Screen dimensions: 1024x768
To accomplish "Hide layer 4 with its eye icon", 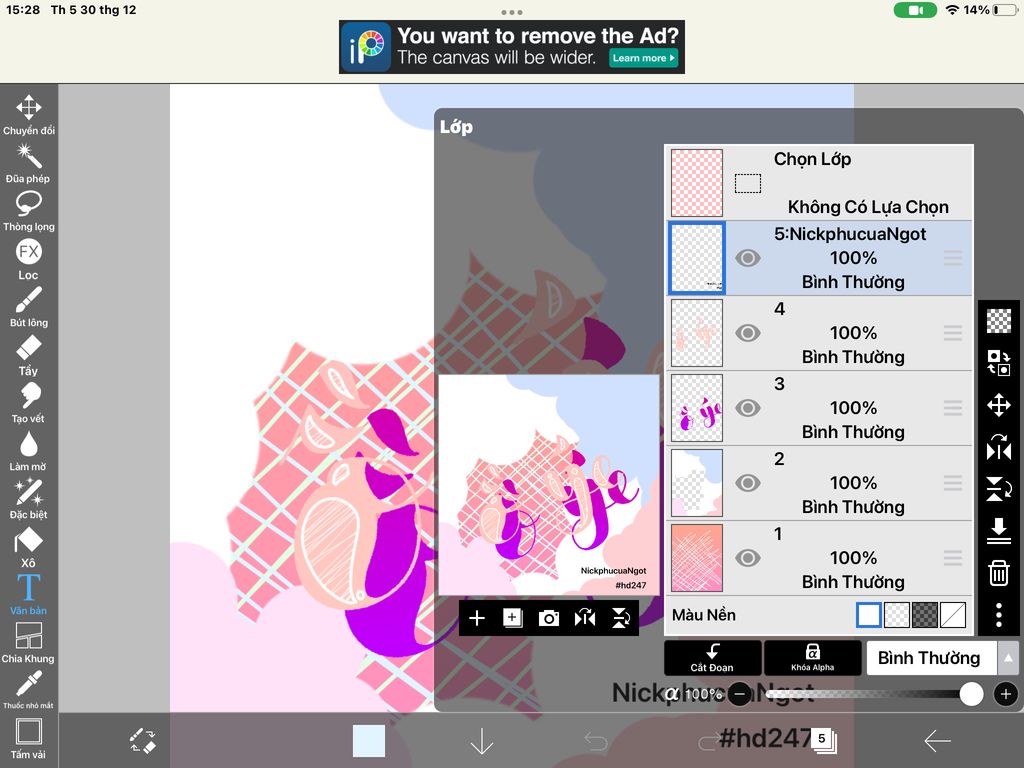I will tap(748, 333).
